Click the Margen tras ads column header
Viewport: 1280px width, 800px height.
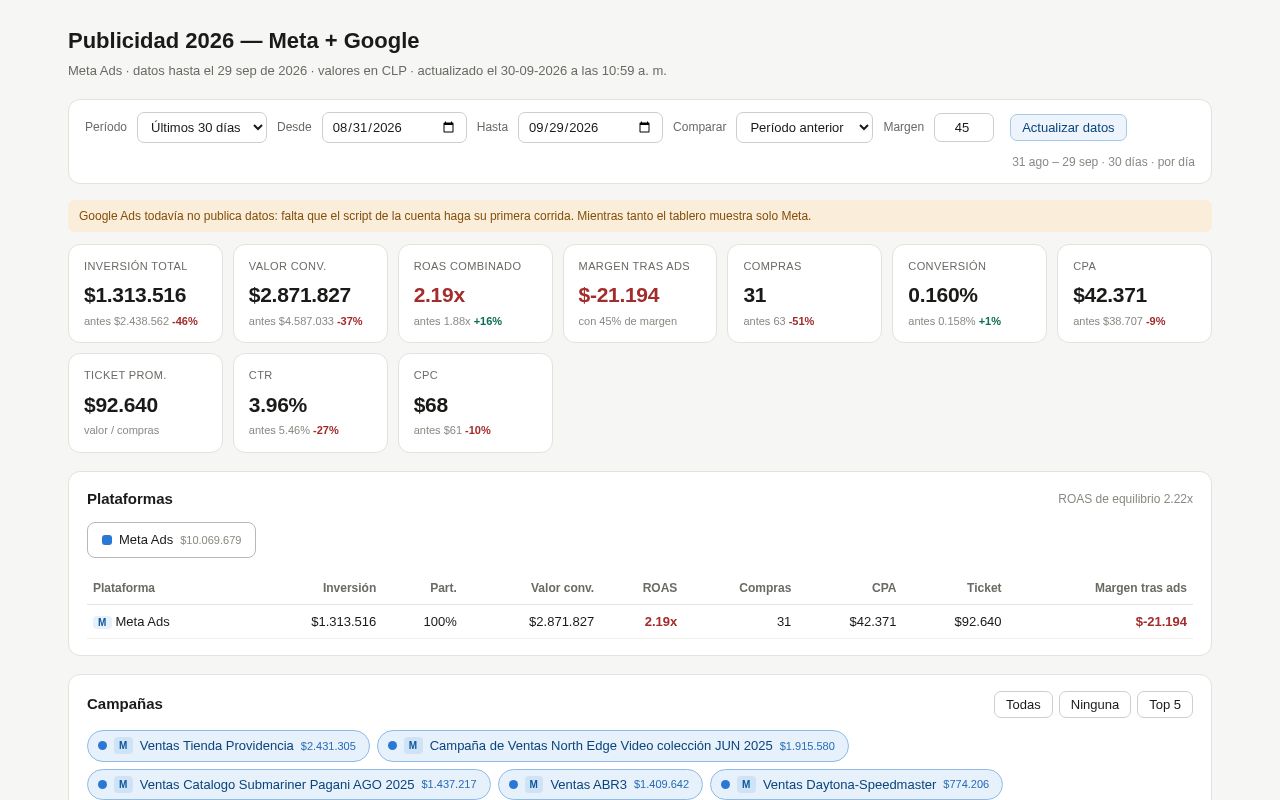(x=1141, y=588)
